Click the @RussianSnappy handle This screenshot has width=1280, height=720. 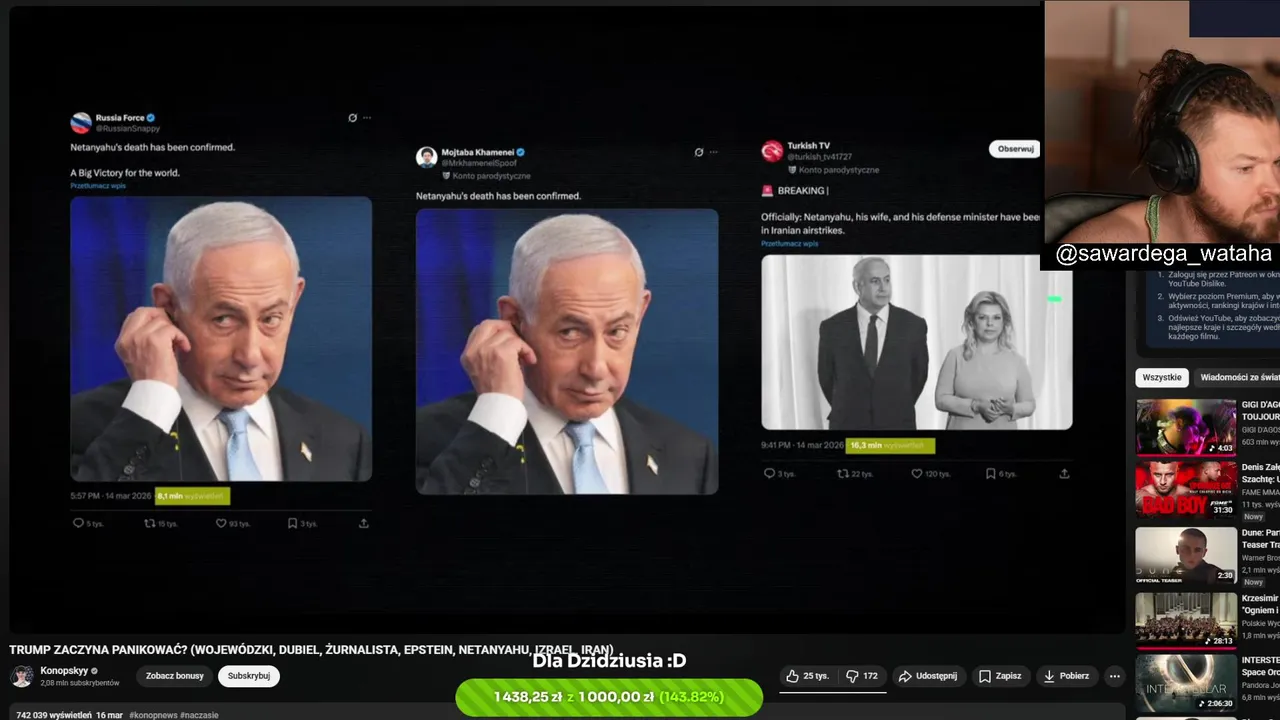click(128, 129)
